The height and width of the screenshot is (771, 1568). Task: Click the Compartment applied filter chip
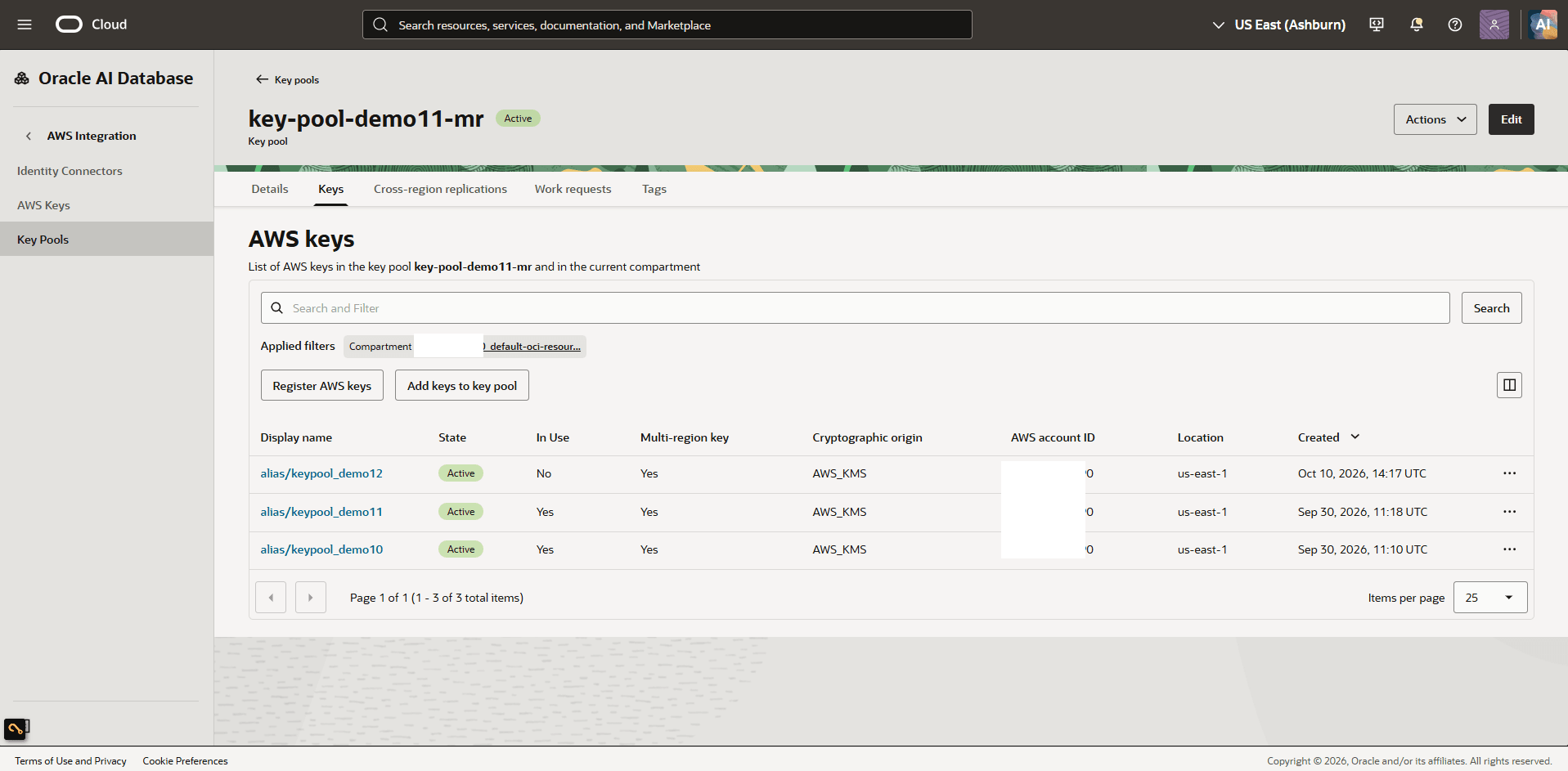(x=465, y=347)
